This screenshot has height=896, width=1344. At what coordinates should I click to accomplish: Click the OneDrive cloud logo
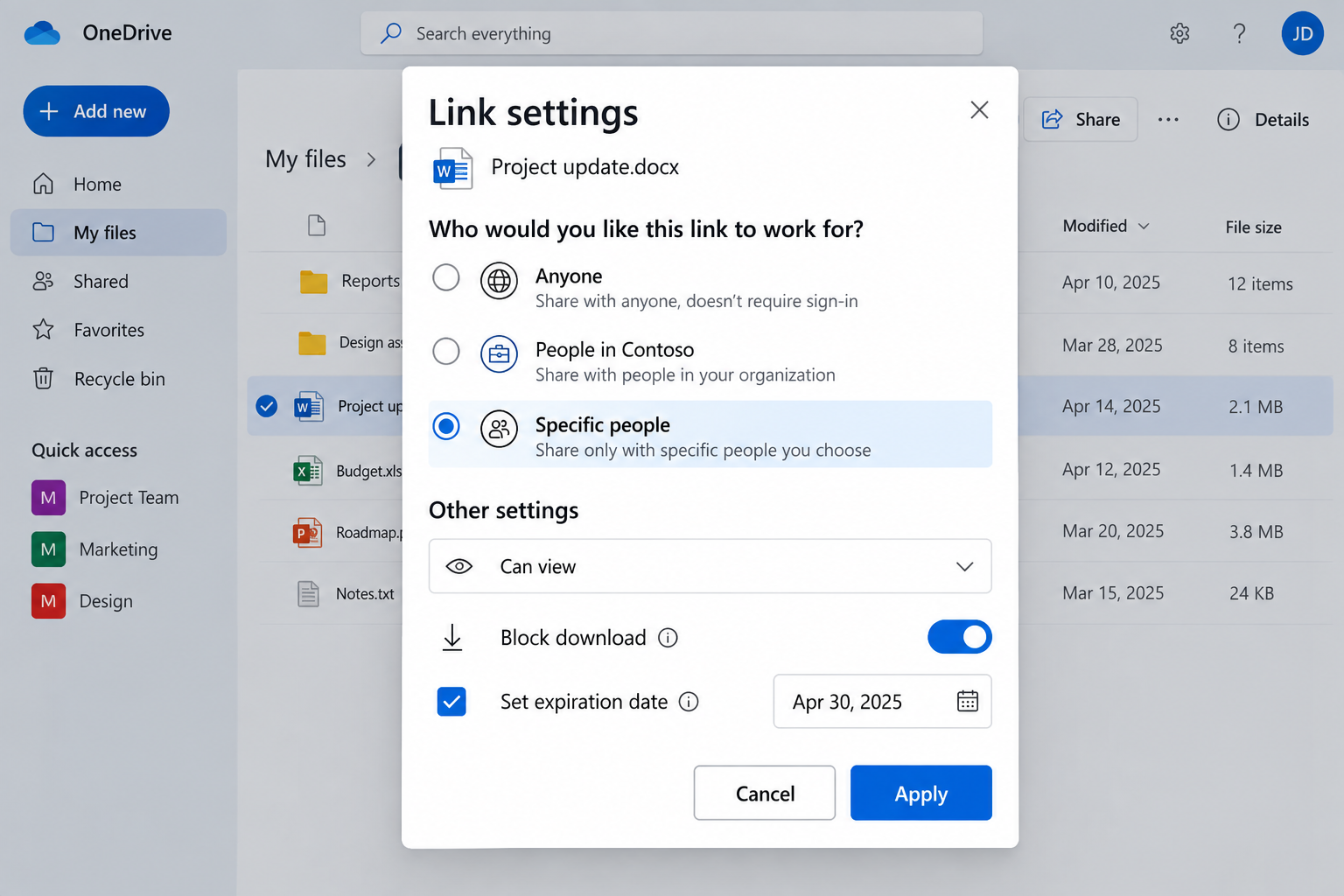point(42,33)
